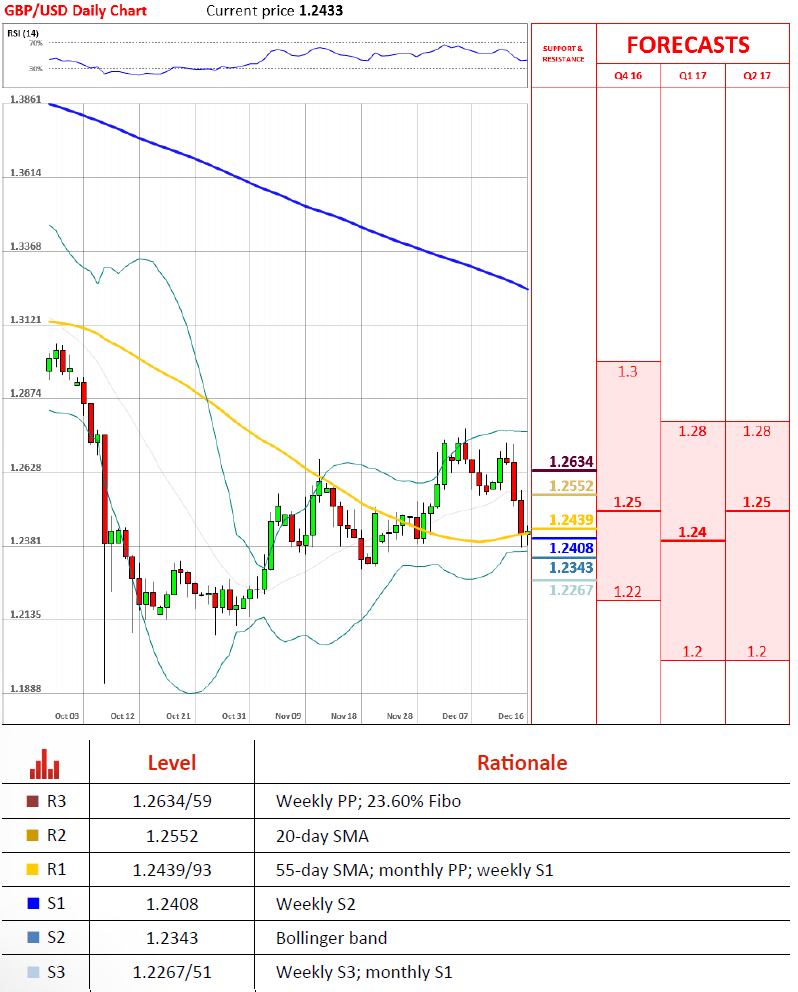Click the Support & Resistance header
Viewport: 798px width, 992px height.
tap(563, 54)
